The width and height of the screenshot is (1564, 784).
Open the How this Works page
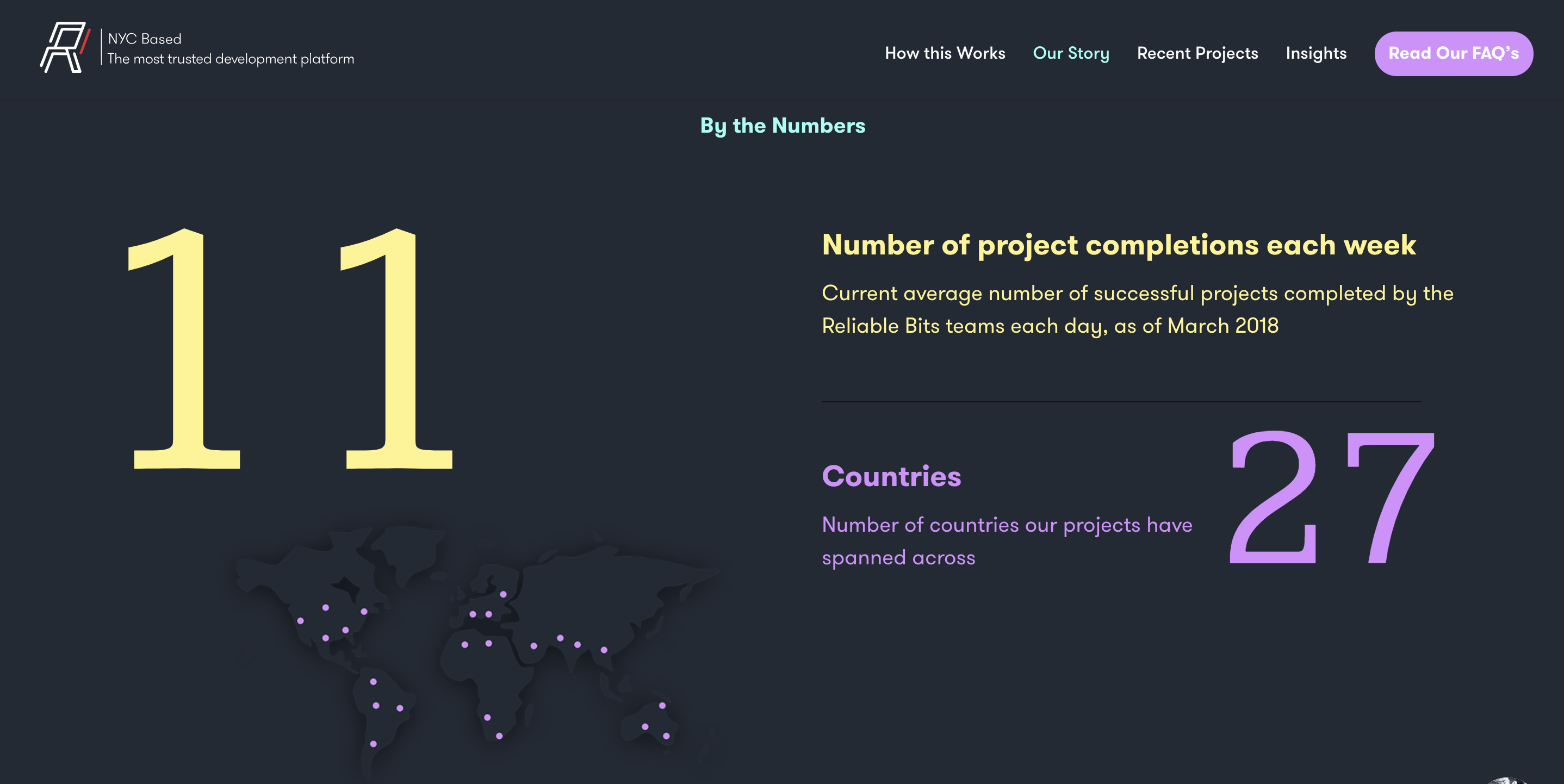point(945,53)
